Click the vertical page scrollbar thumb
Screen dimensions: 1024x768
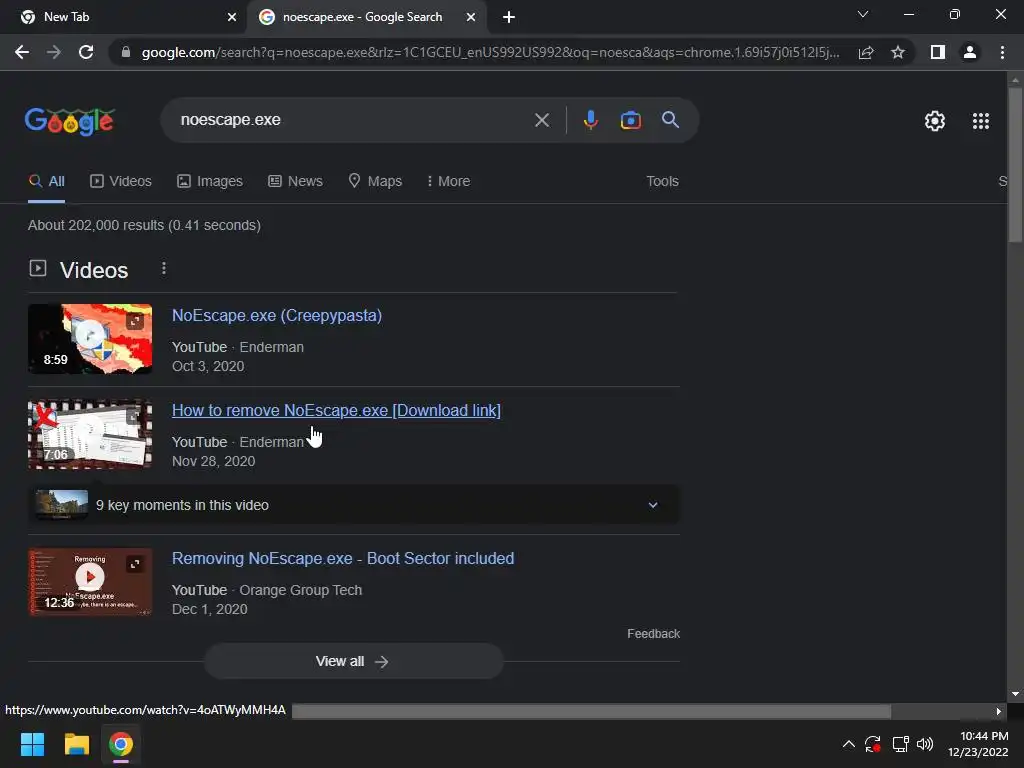click(x=1015, y=163)
